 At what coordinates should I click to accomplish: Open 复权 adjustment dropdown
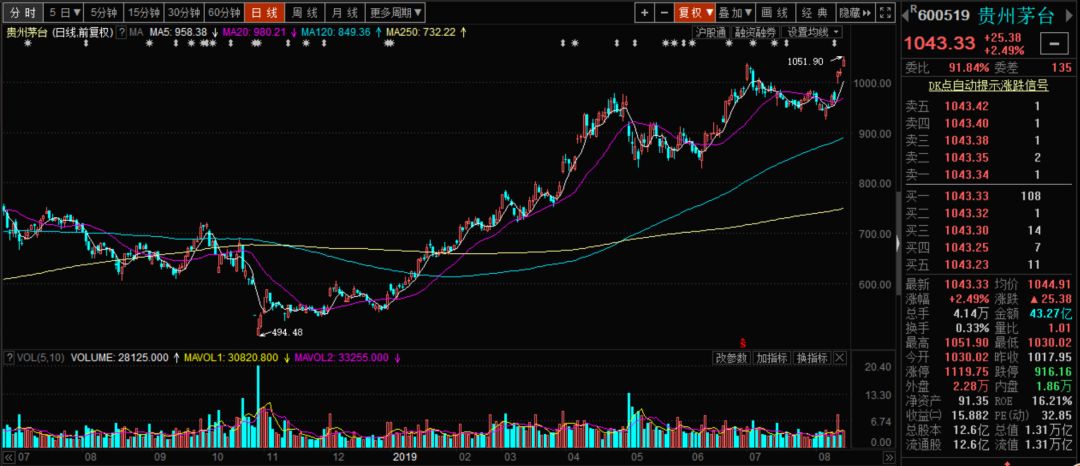[694, 12]
